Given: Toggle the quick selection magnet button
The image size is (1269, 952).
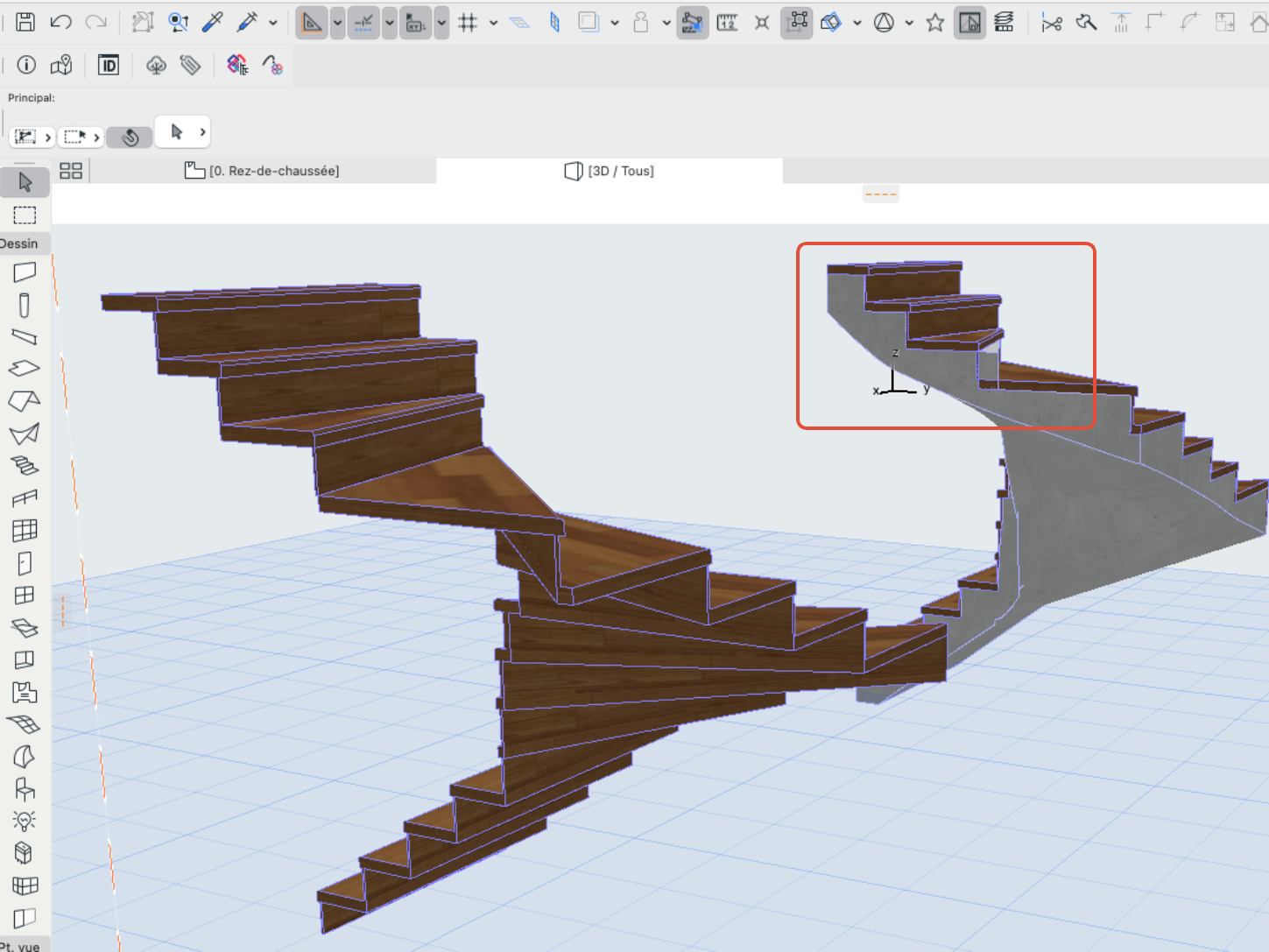Looking at the screenshot, I should pos(130,137).
